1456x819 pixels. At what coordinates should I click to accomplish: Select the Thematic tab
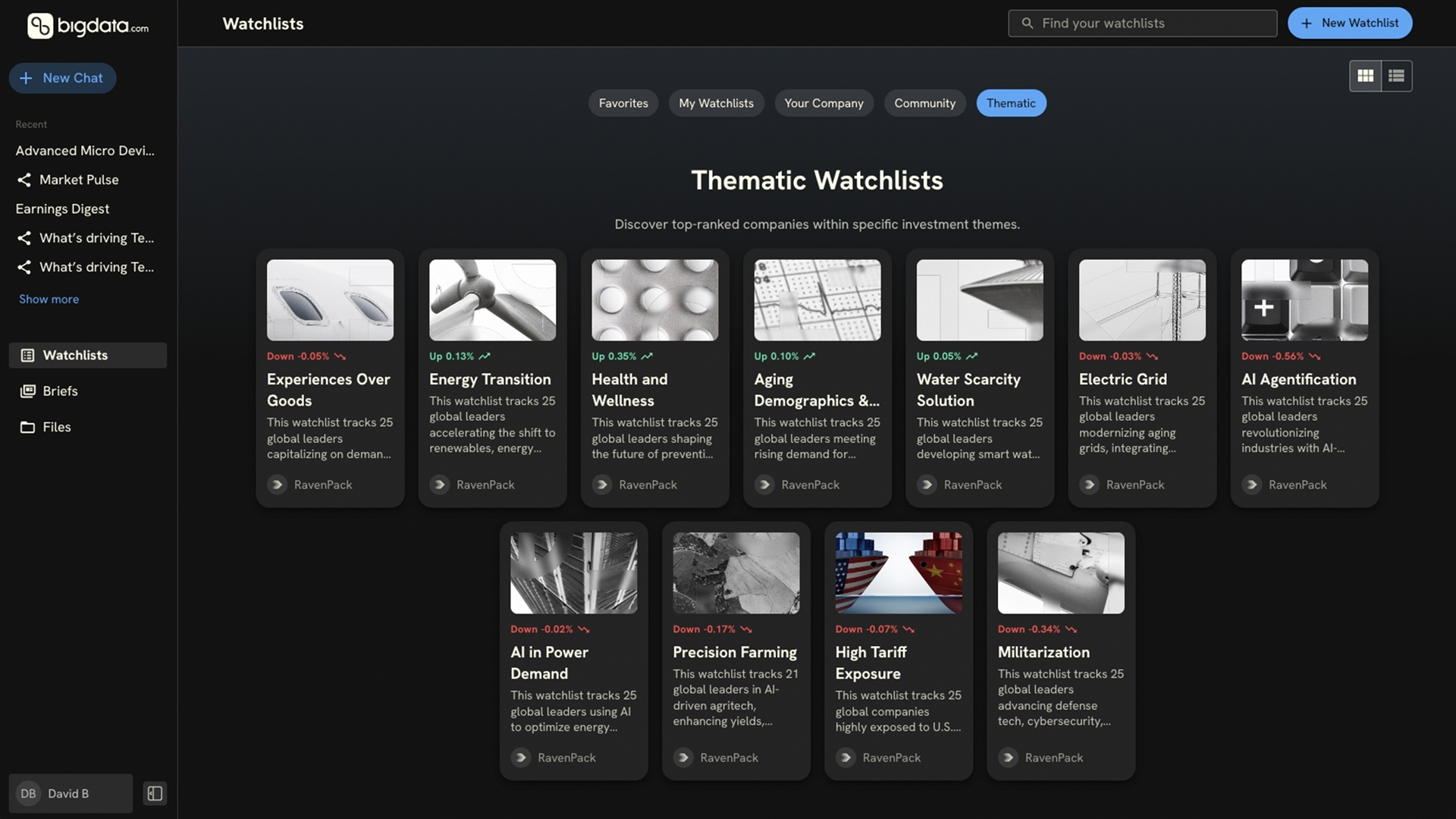(1011, 103)
